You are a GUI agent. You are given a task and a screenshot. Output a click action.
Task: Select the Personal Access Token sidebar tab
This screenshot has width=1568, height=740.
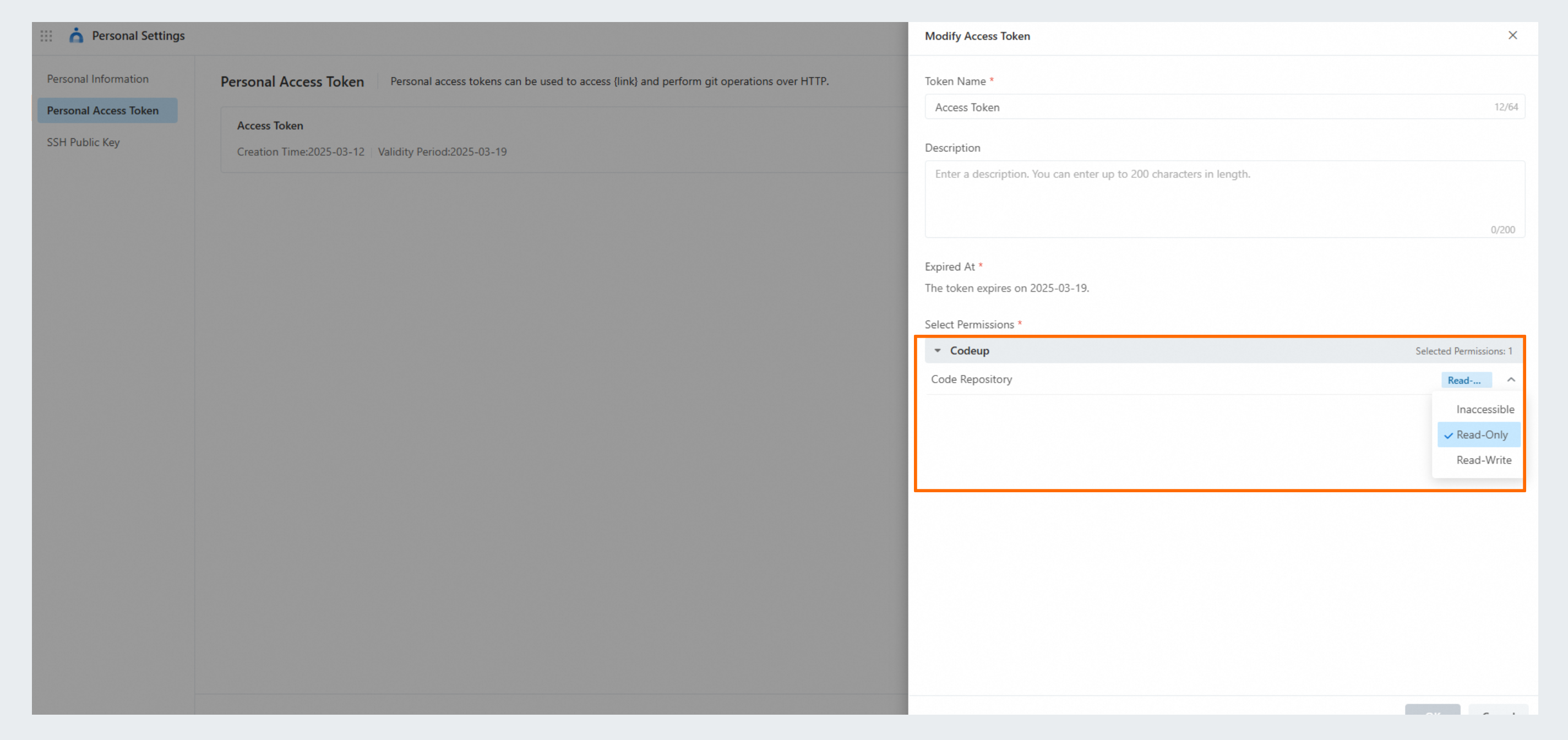click(x=103, y=110)
